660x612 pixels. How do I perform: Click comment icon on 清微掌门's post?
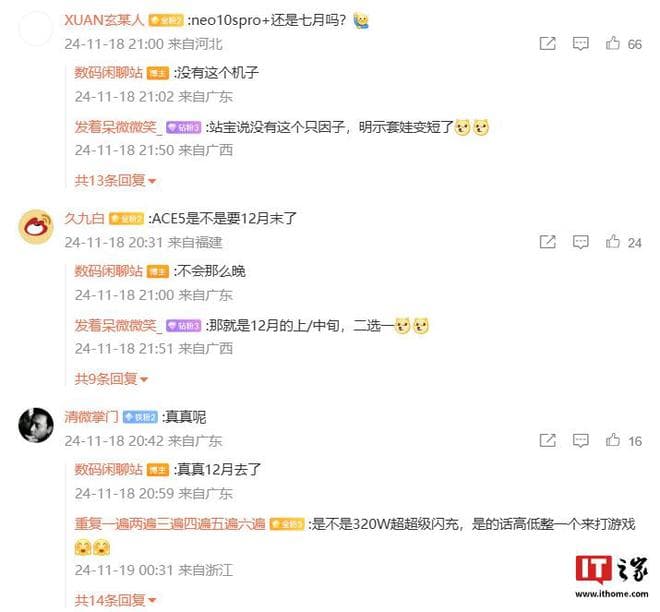pos(580,440)
